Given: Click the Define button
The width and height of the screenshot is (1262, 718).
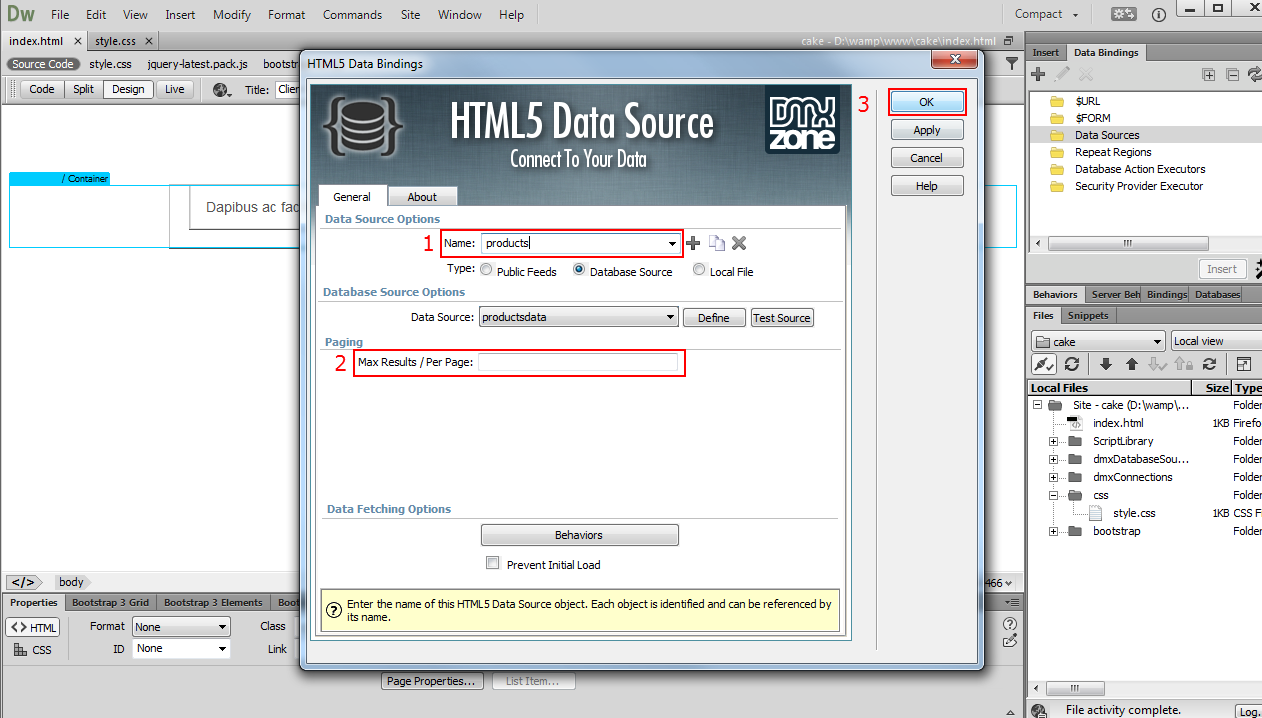Looking at the screenshot, I should click(714, 318).
